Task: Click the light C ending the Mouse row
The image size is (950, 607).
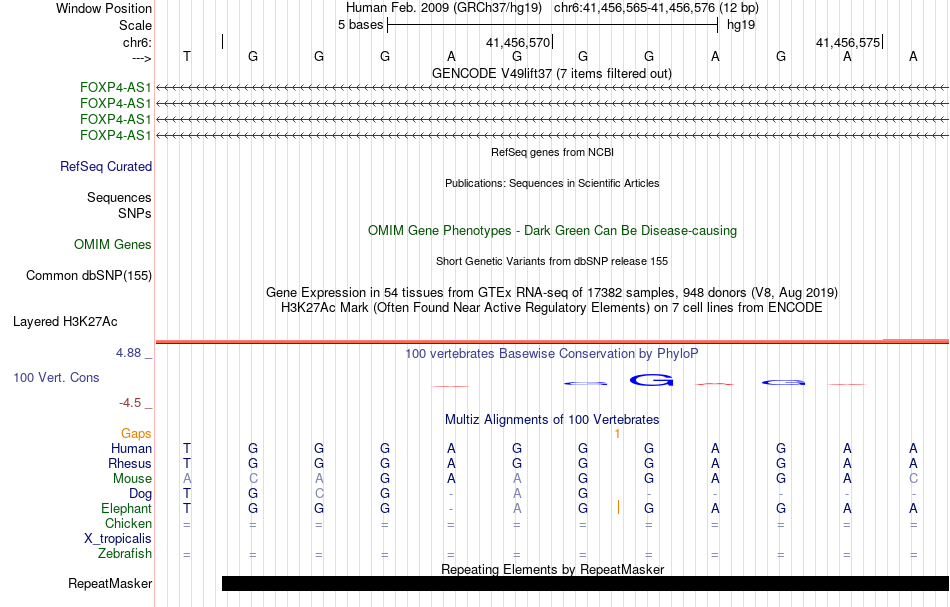Action: [913, 479]
